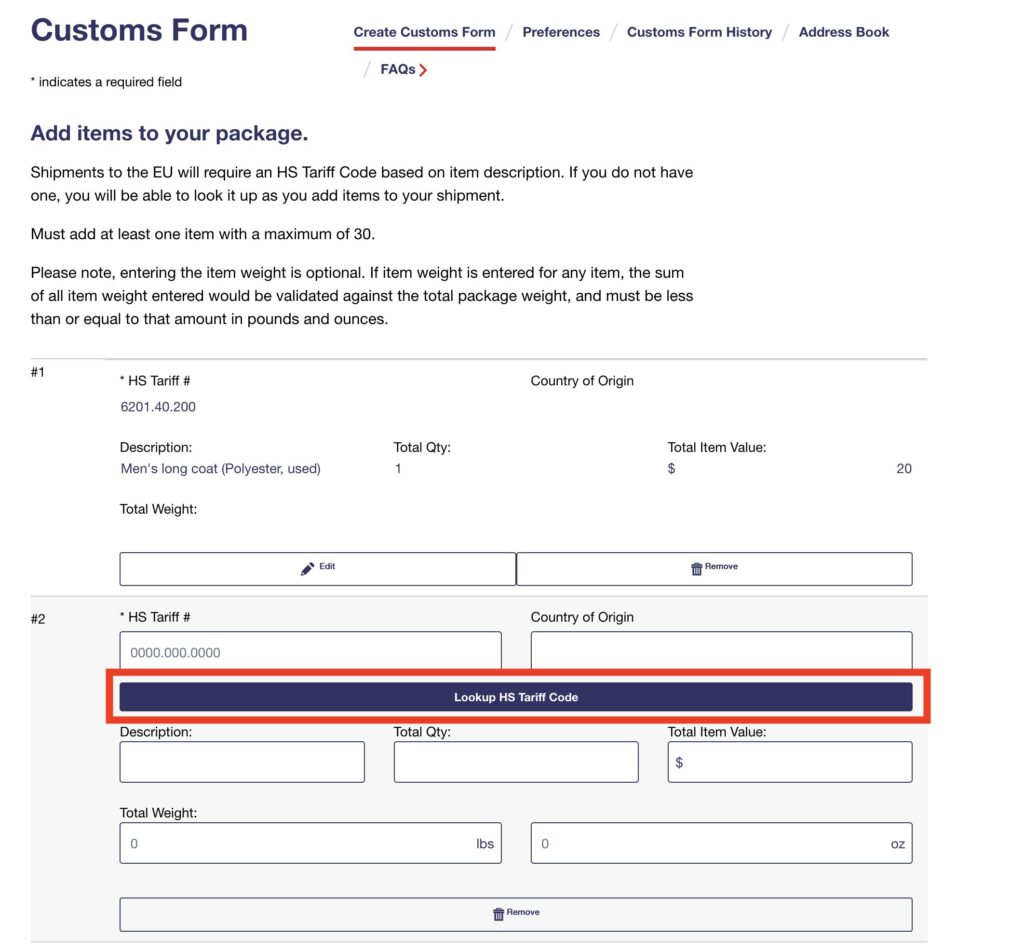
Task: Click item #1 HS Tariff code 6201.40.200
Action: [x=158, y=407]
